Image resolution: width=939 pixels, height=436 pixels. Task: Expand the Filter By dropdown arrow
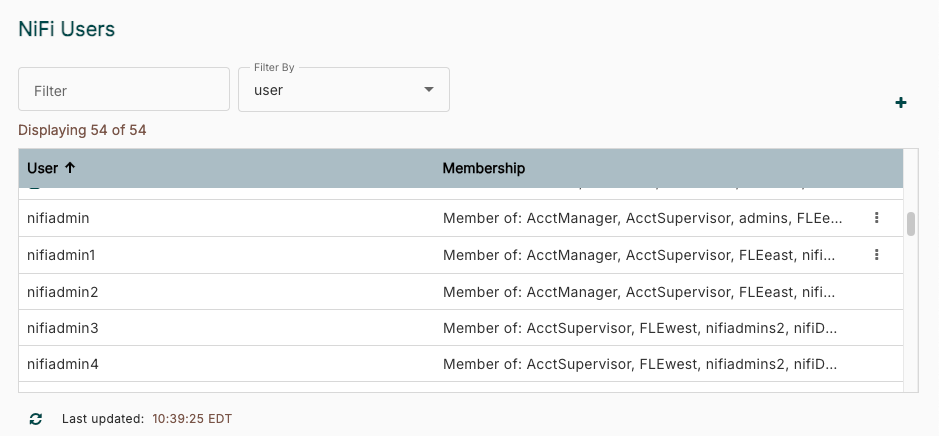pyautogui.click(x=429, y=90)
